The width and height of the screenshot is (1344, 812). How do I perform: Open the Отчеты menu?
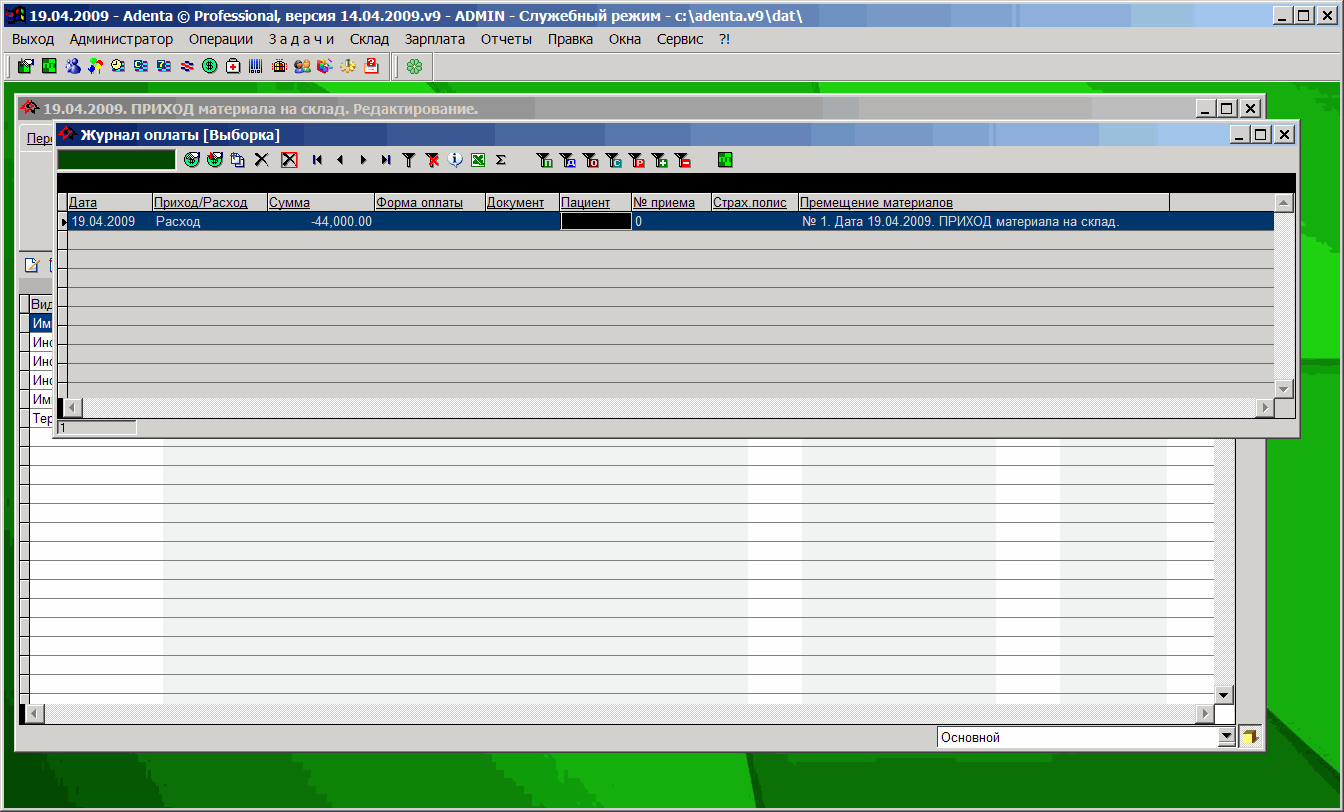506,39
